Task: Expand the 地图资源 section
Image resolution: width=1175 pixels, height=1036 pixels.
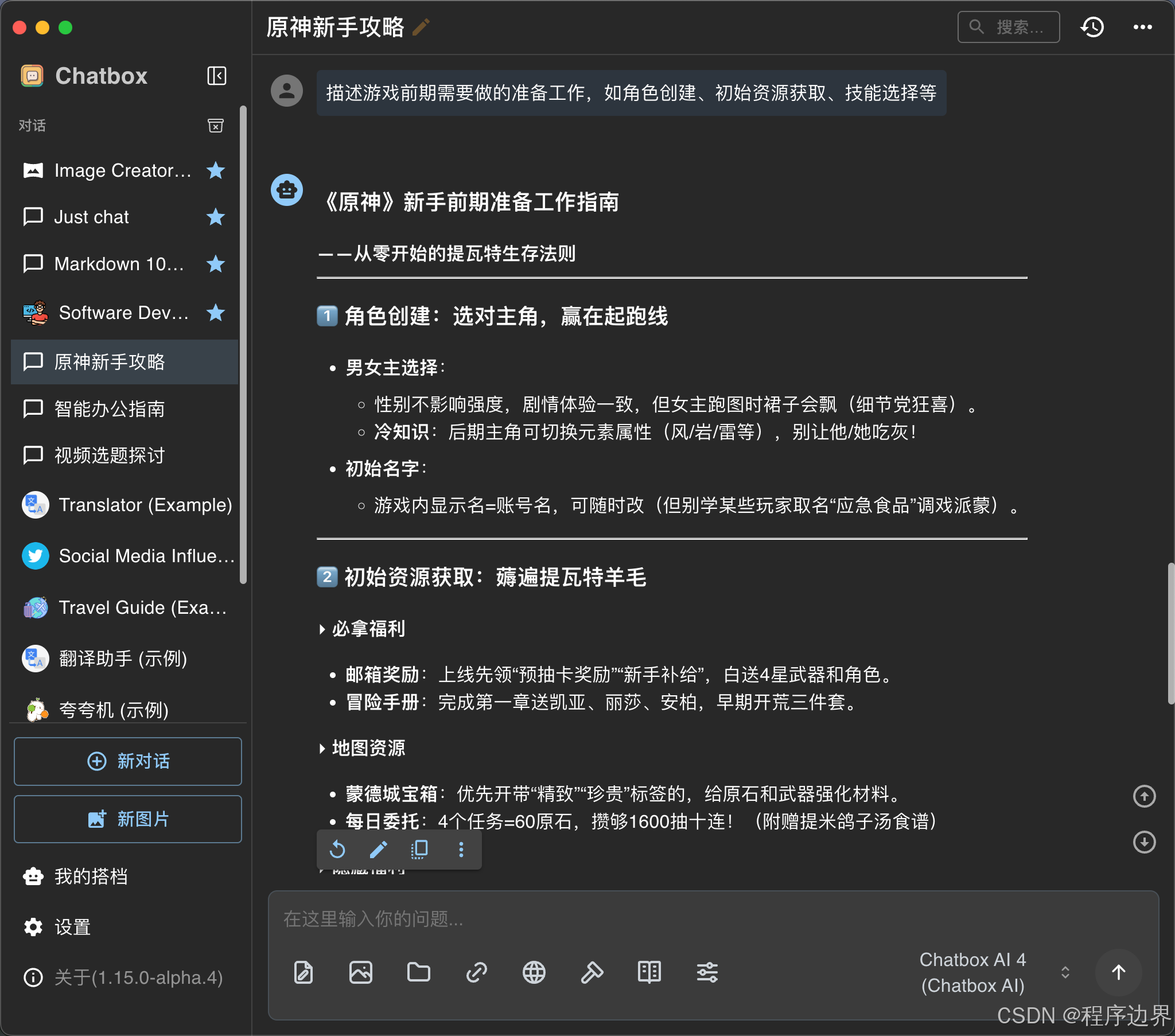Action: point(363,749)
